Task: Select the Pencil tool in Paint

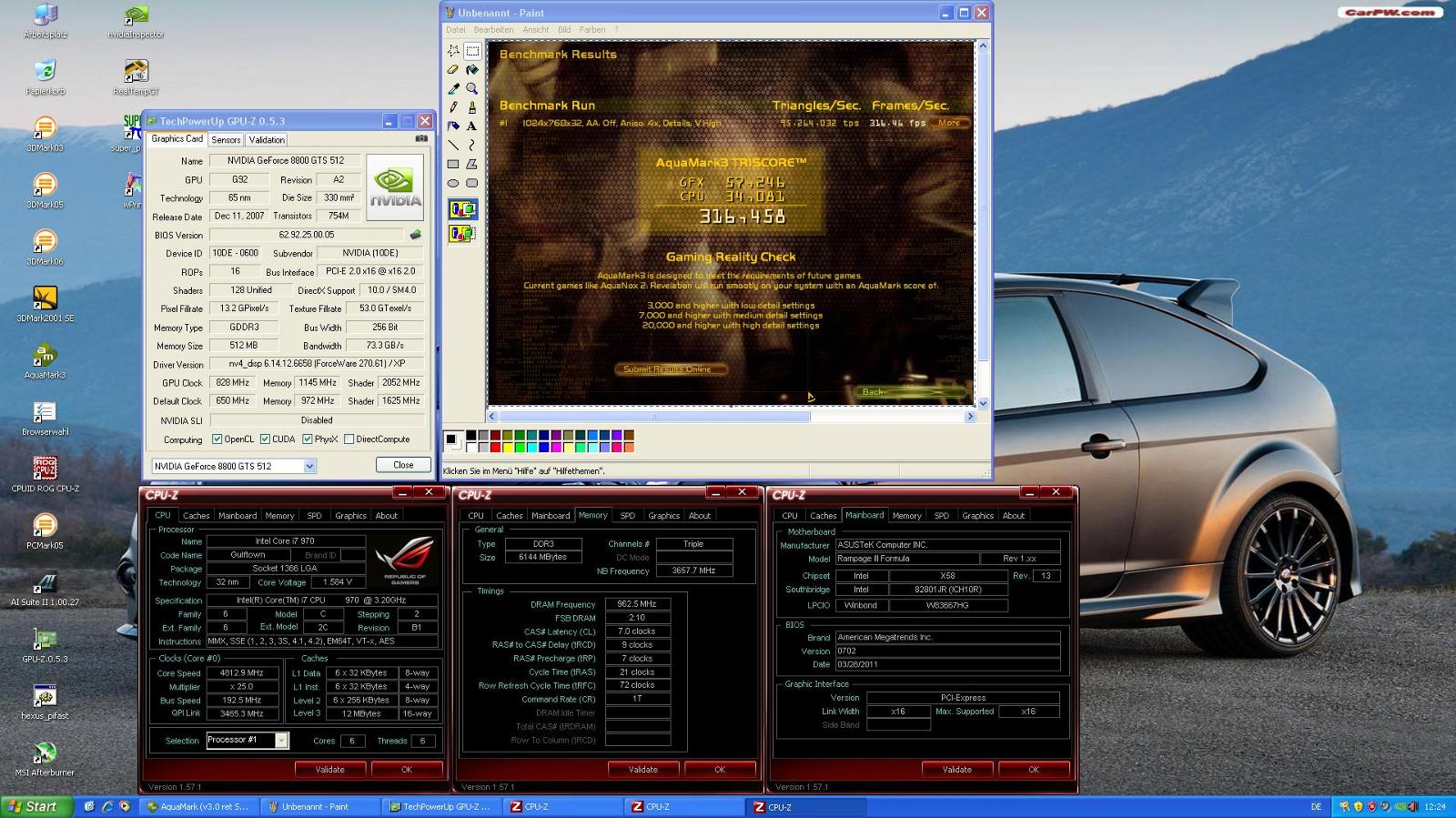Action: coord(453,107)
